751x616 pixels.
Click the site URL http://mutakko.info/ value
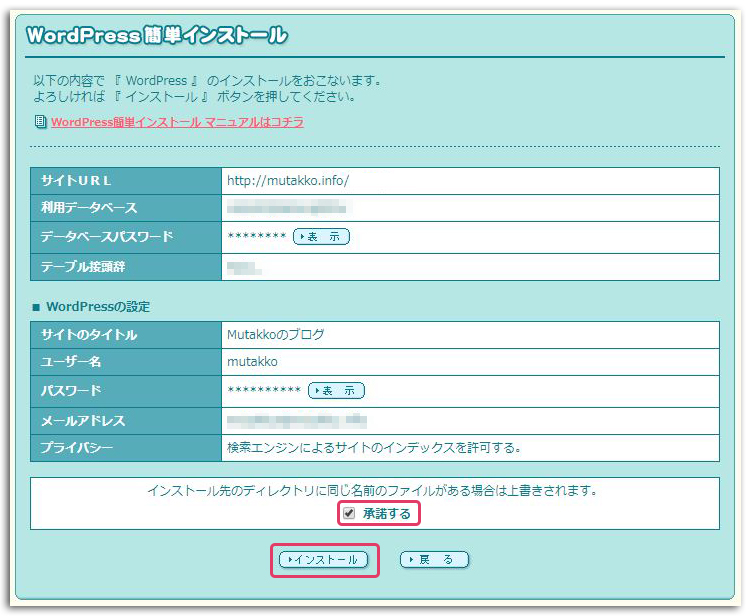(x=288, y=181)
